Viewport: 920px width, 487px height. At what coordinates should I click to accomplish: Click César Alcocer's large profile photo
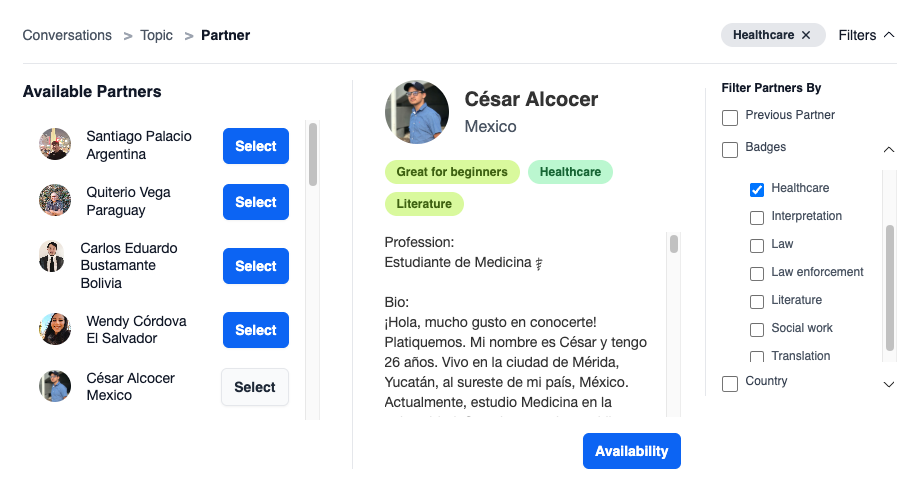pos(417,112)
